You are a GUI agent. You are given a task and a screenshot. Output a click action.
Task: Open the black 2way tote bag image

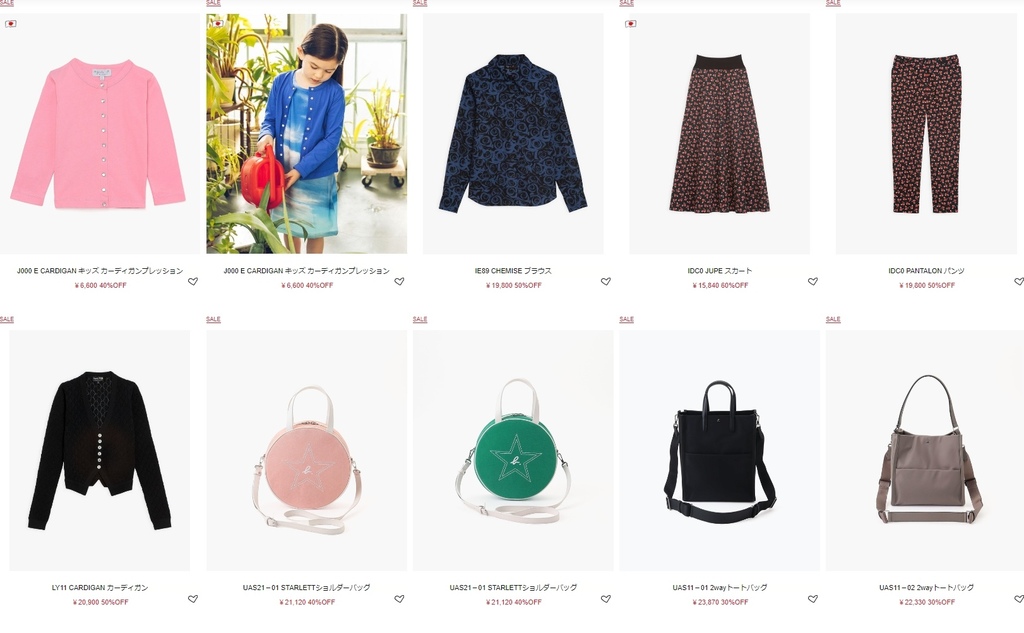pos(719,451)
